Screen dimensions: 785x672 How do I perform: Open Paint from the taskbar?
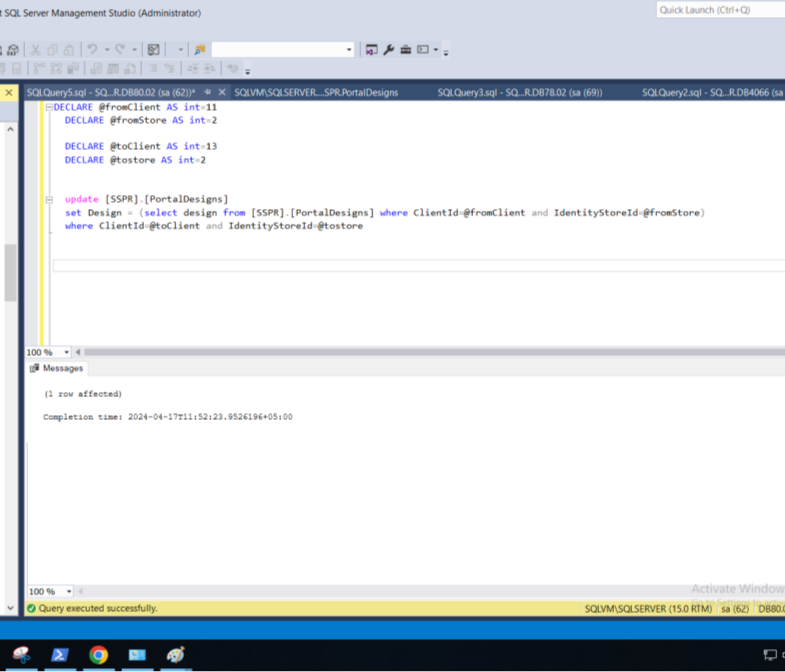[x=176, y=654]
